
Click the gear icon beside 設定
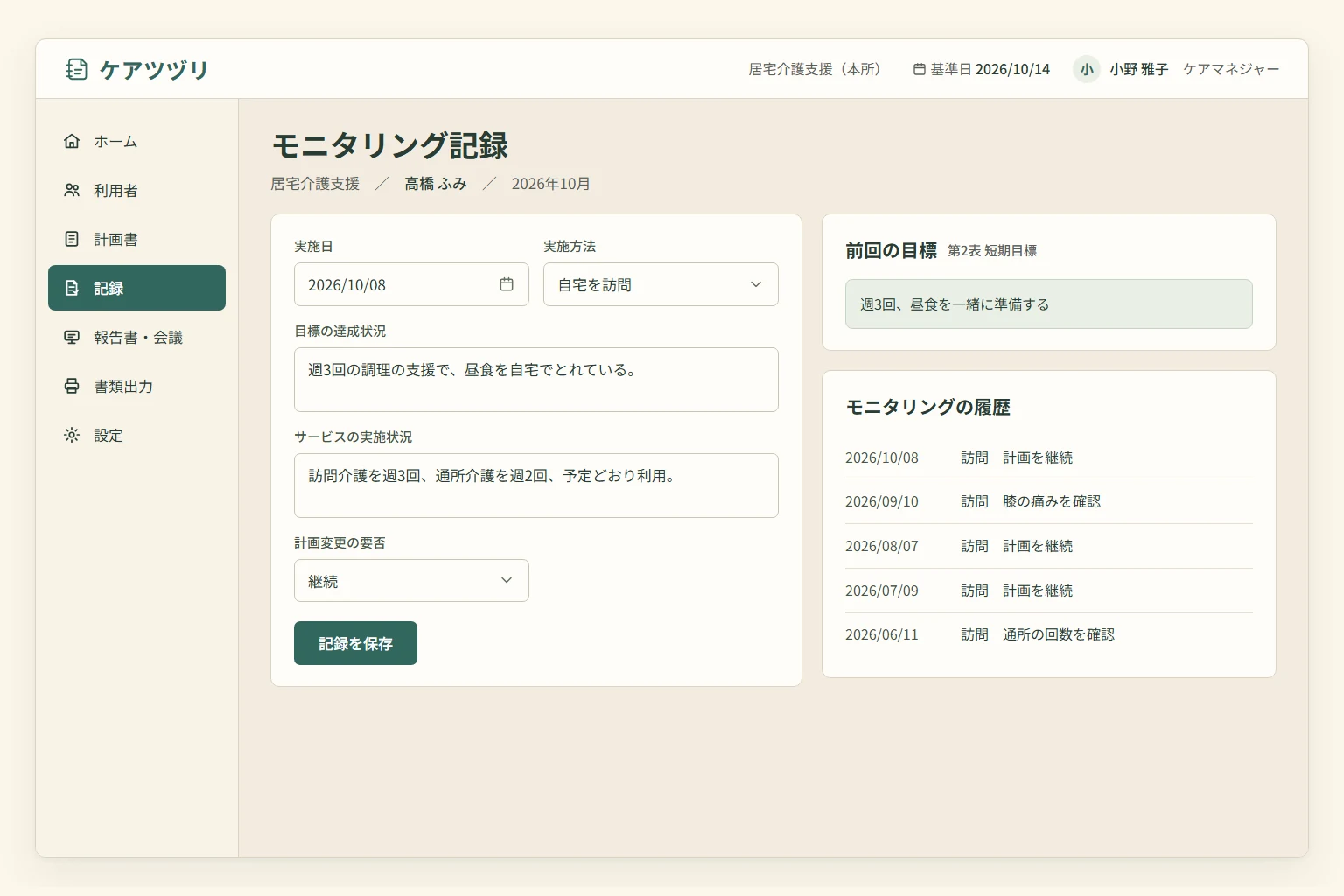(72, 435)
